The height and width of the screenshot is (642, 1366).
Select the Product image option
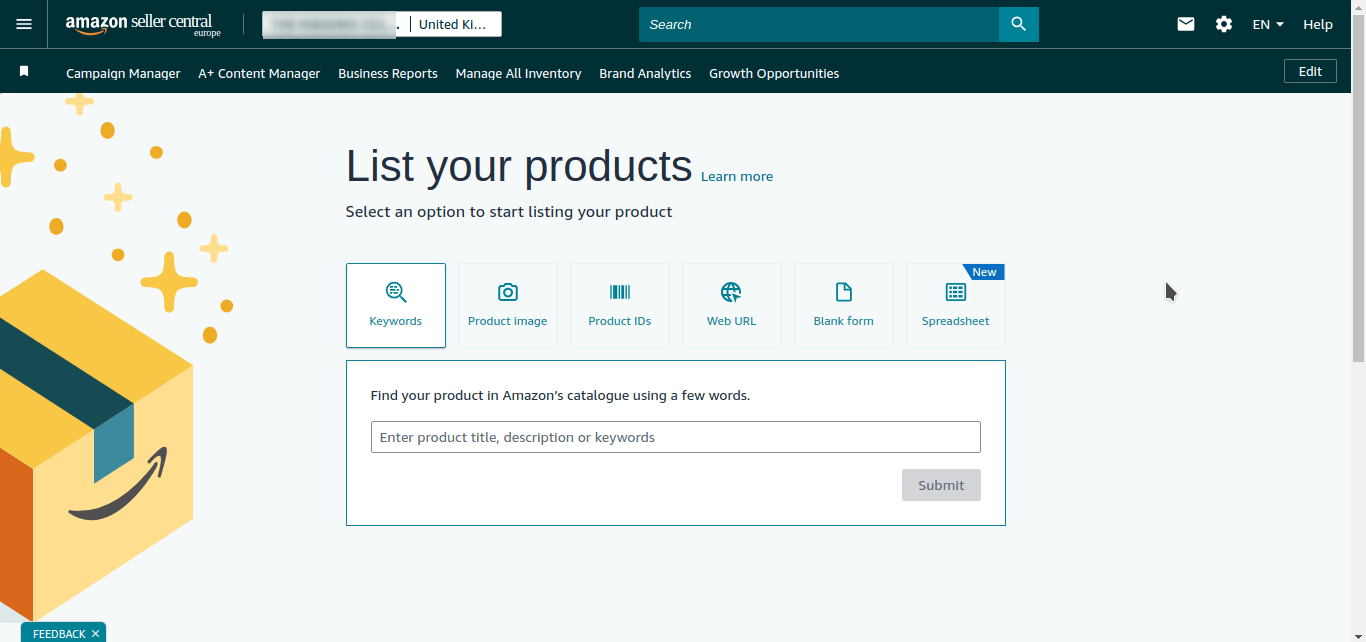[508, 305]
